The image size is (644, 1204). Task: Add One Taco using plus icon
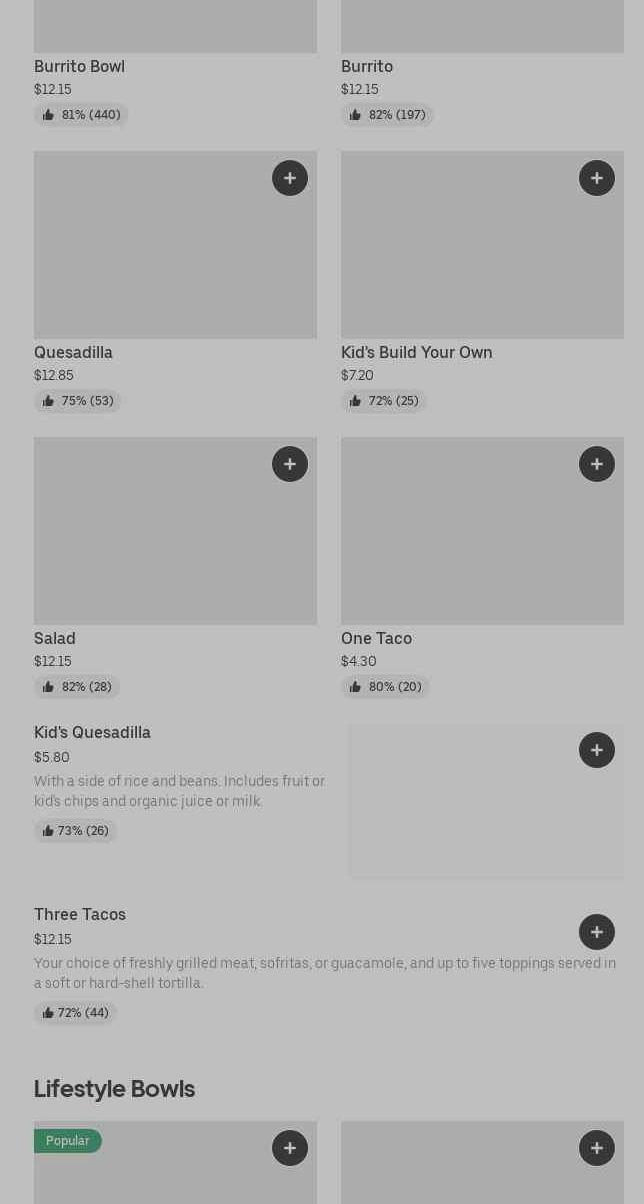click(597, 464)
